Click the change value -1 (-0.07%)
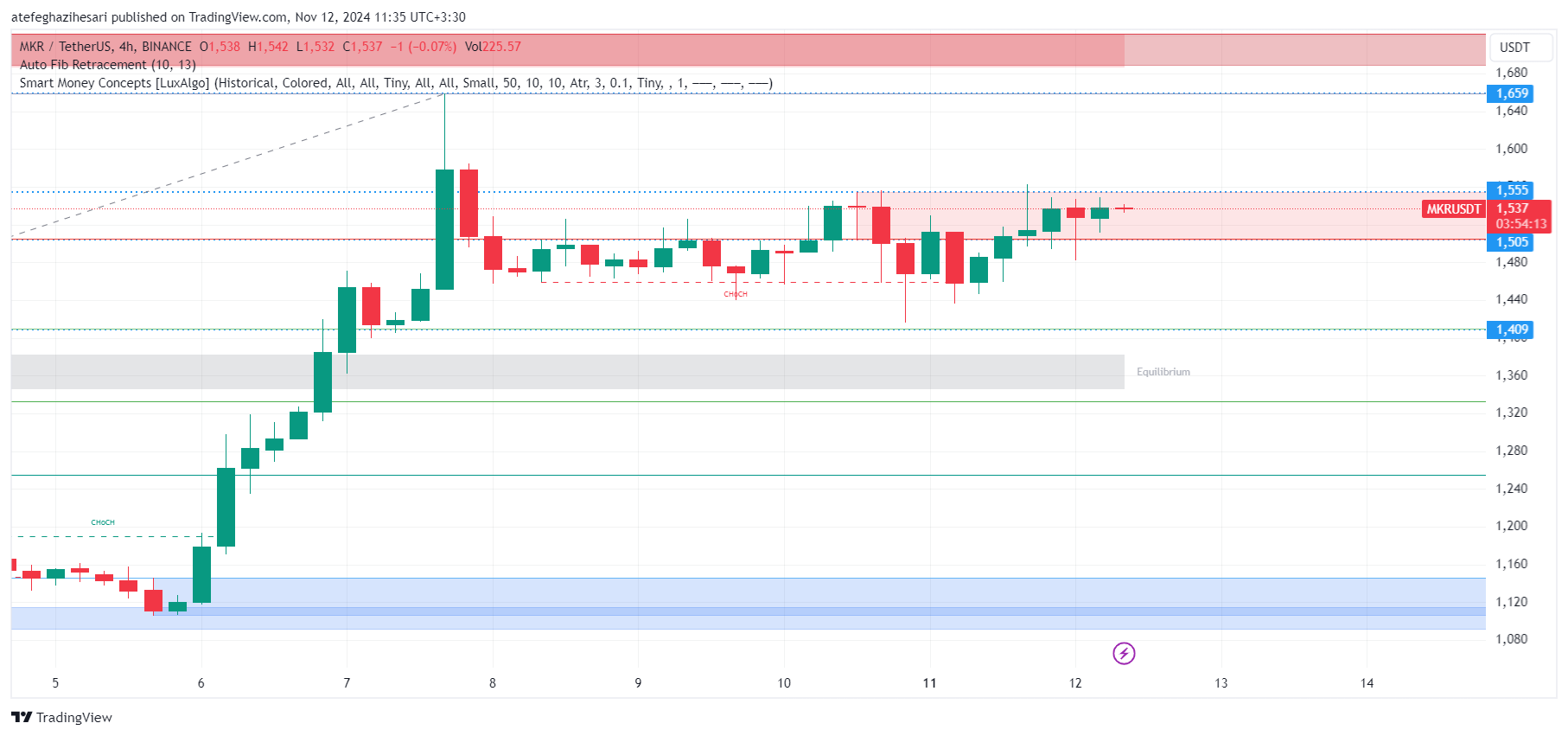 click(423, 47)
